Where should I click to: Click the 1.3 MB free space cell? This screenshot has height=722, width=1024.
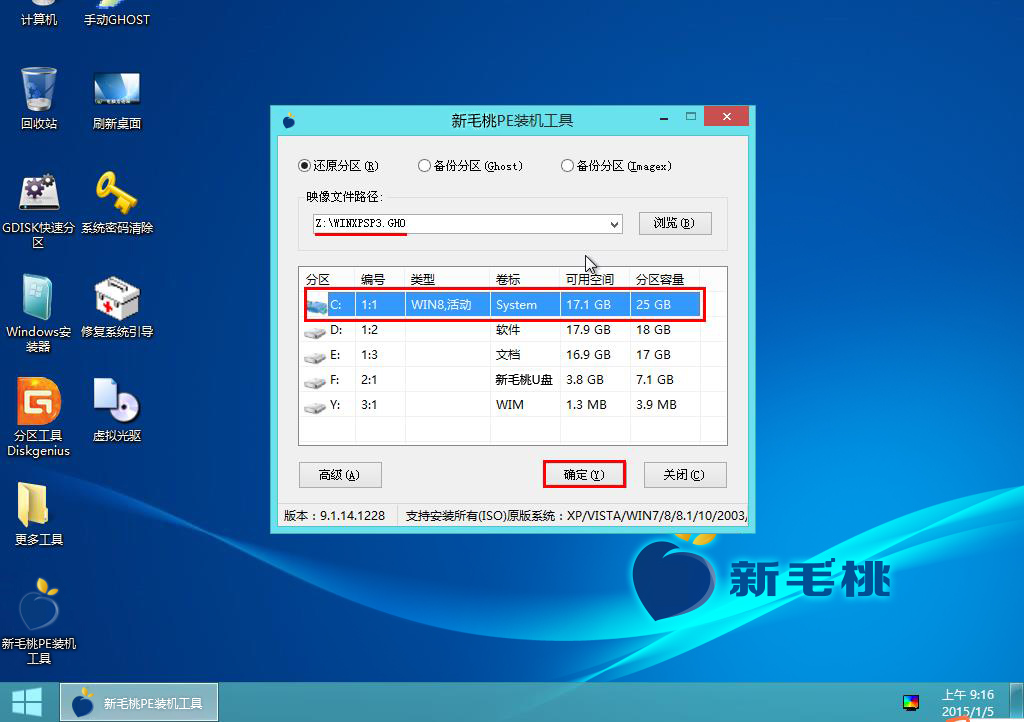coord(586,405)
